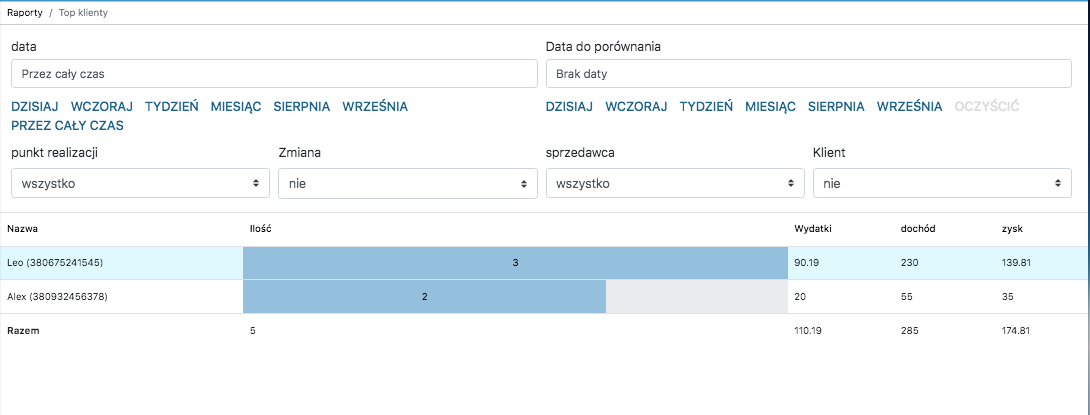This screenshot has height=415, width=1090.
Task: Open the punkt realizacji dropdown
Action: point(140,183)
